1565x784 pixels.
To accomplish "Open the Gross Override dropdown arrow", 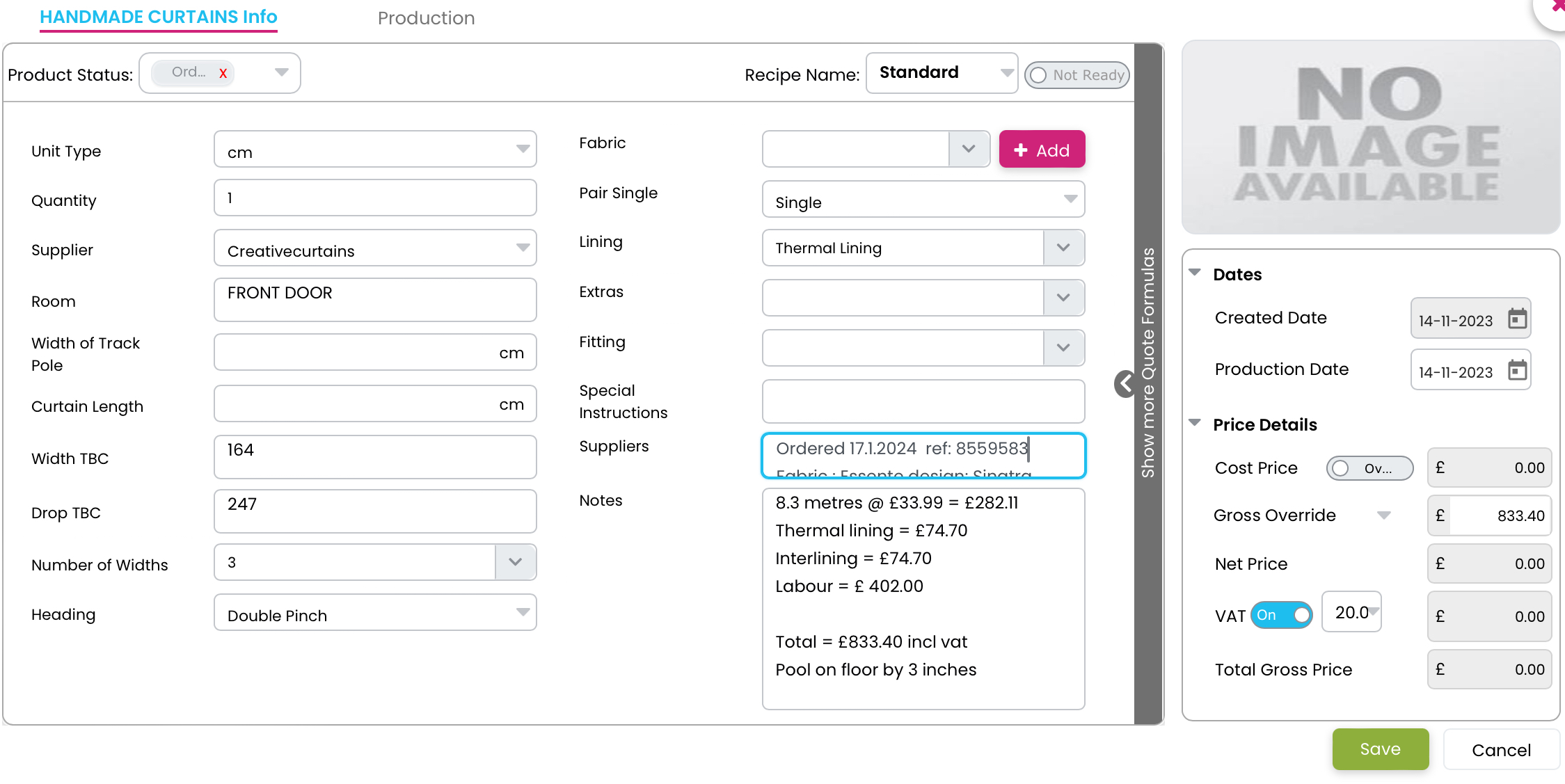I will [x=1383, y=515].
